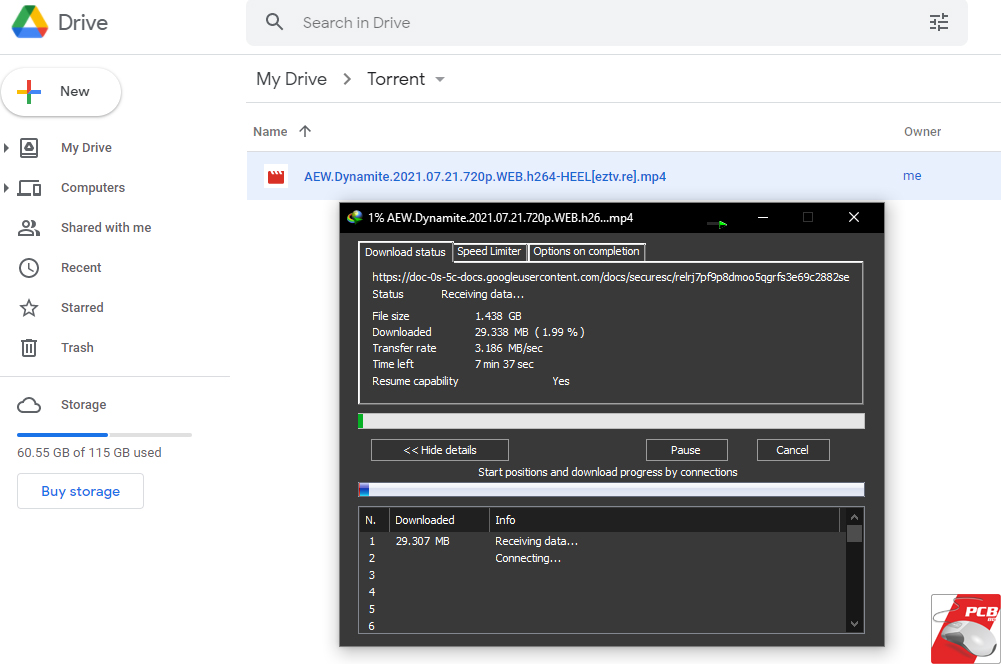The width and height of the screenshot is (1001, 664).
Task: Go to My Drive breadcrumb
Action: click(x=291, y=79)
